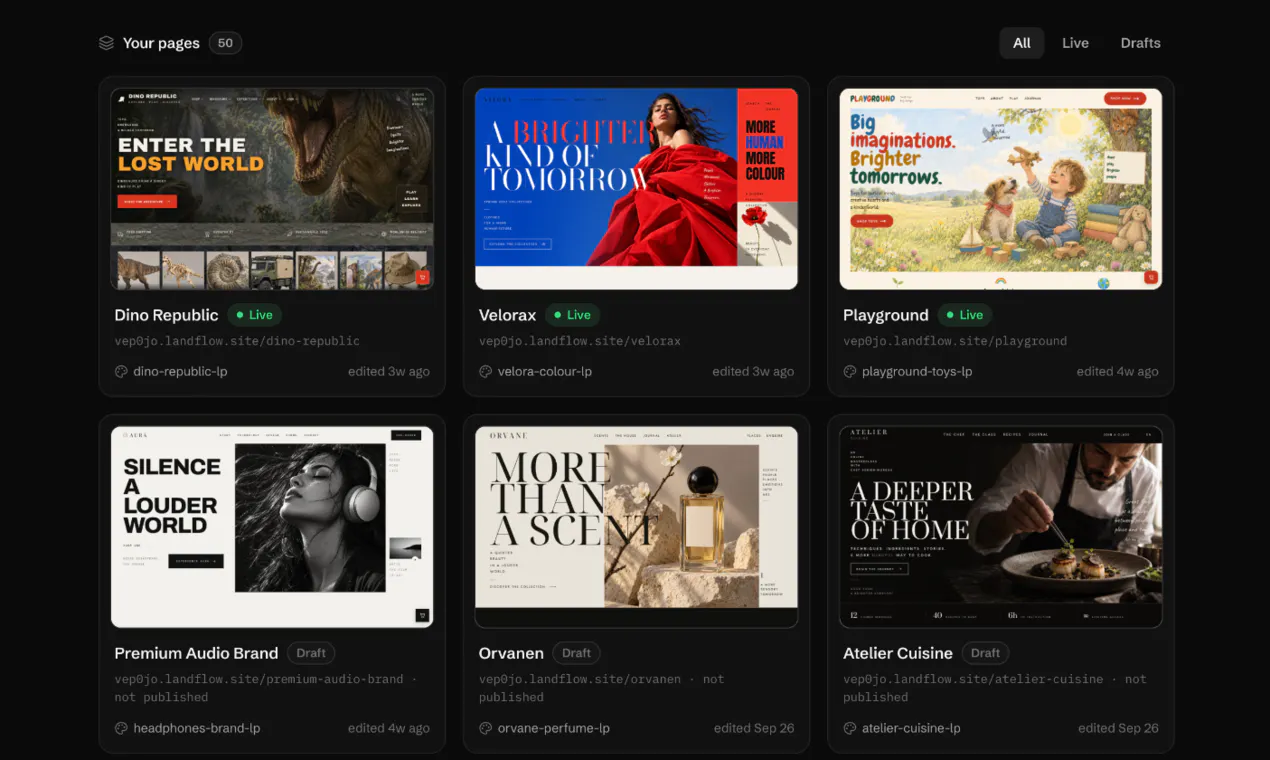The image size is (1270, 760).
Task: Open the Playground page thumbnail
Action: coord(1001,189)
